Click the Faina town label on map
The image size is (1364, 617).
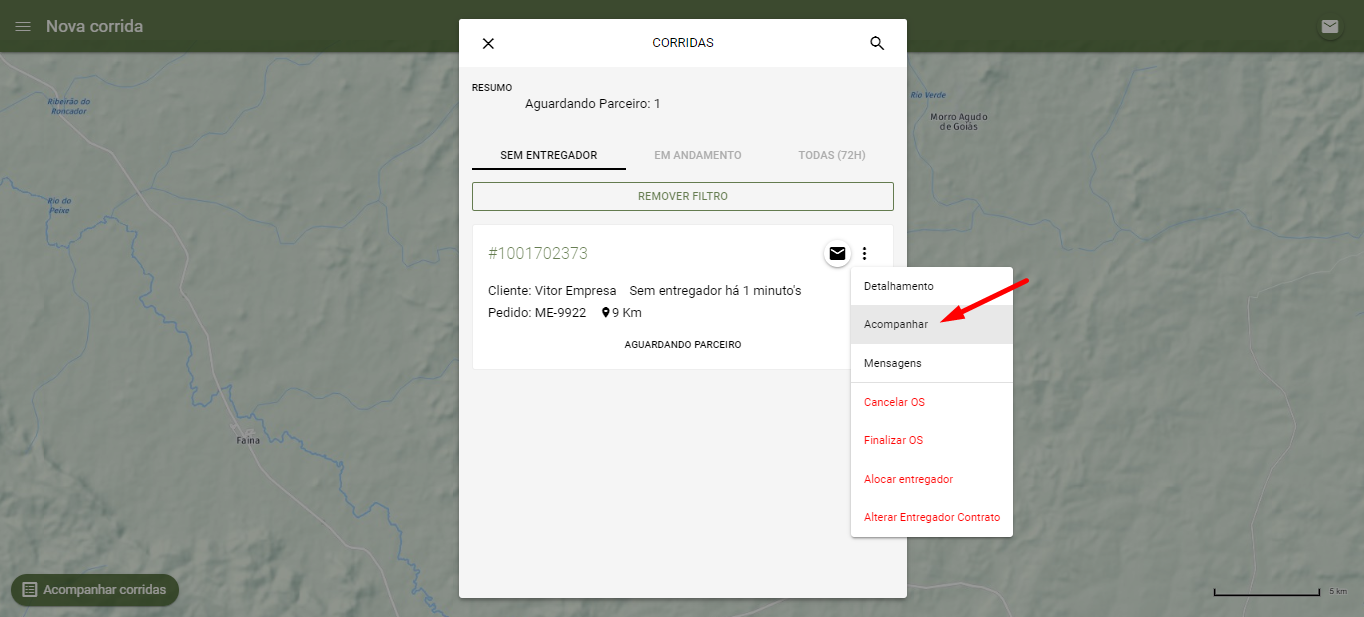tap(248, 440)
